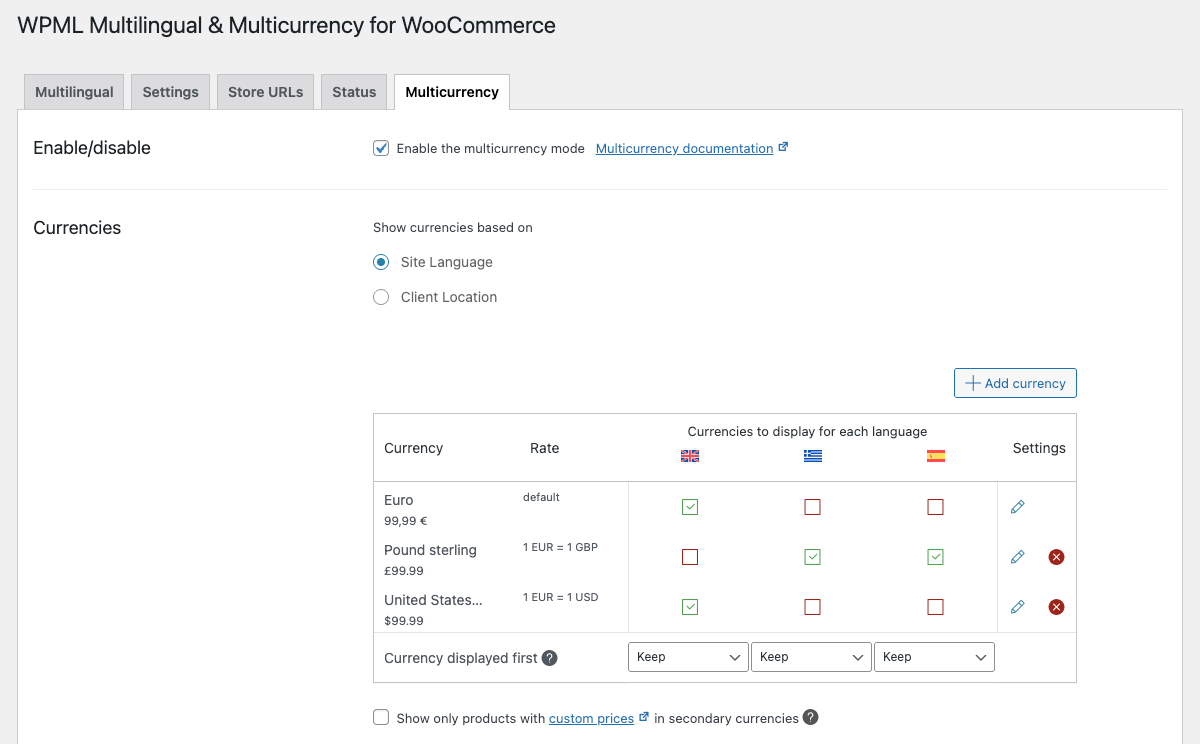Click the Greek flag column header

pos(813,456)
